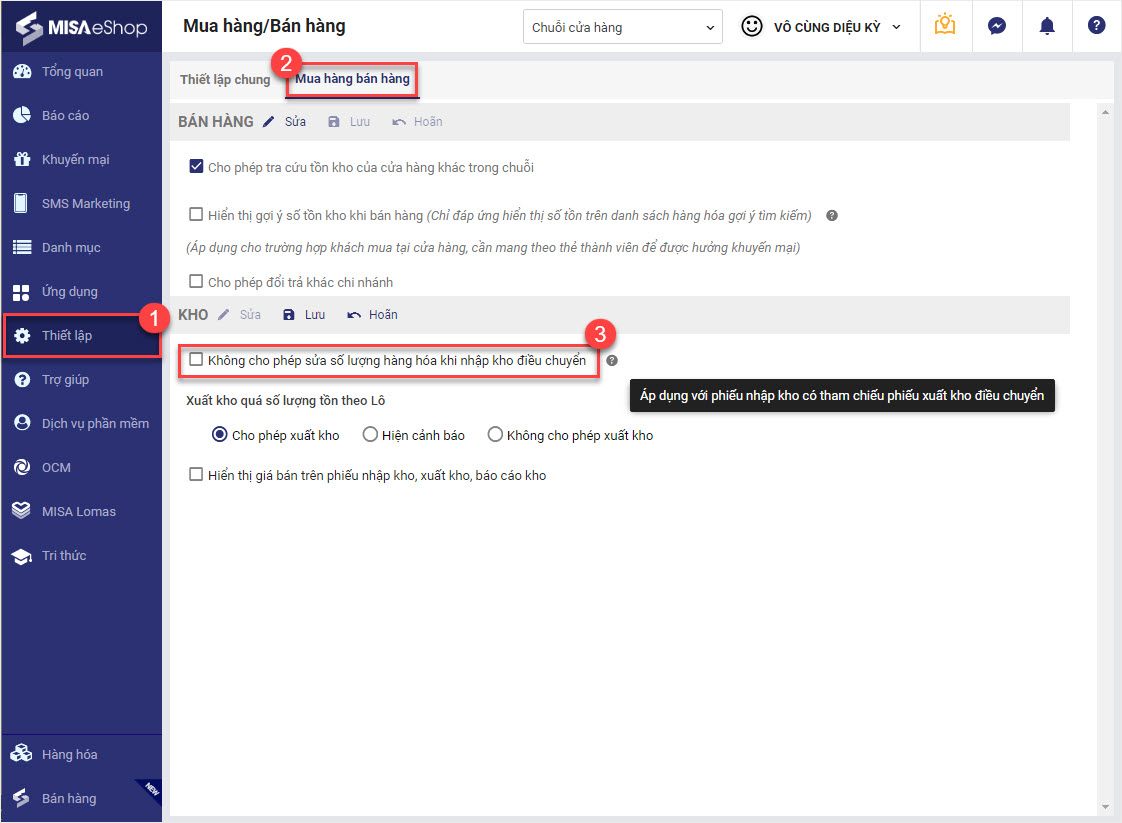Image resolution: width=1122 pixels, height=823 pixels.
Task: Open SMS Marketing phone icon
Action: coord(21,203)
